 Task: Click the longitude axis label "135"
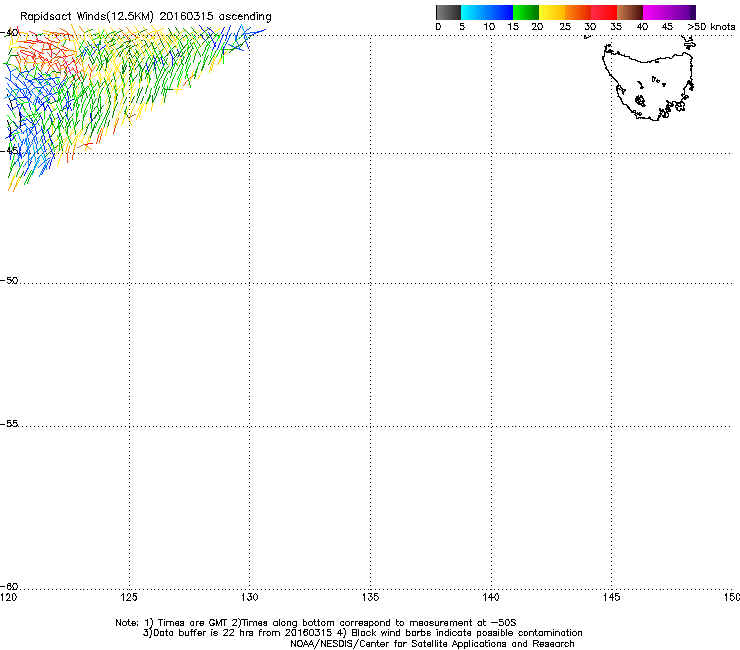370,597
